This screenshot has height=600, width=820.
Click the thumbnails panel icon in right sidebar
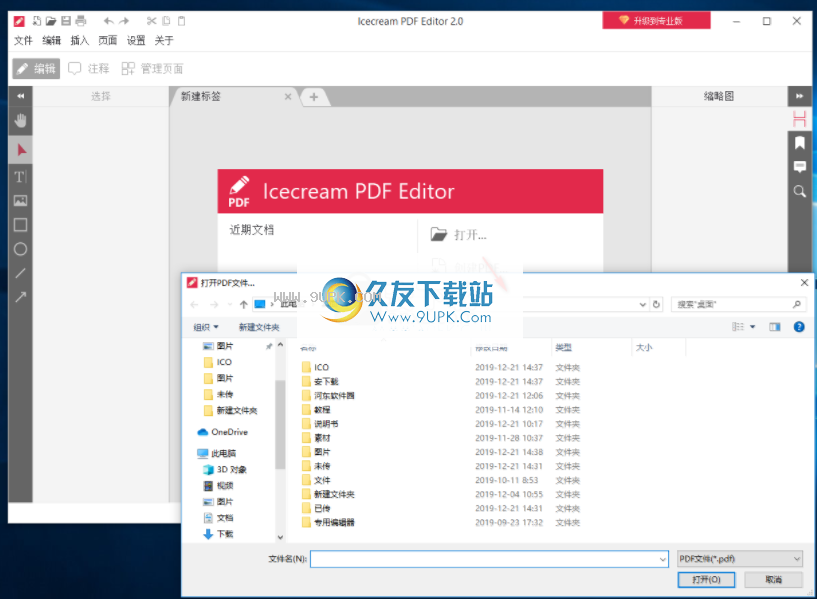pos(800,119)
